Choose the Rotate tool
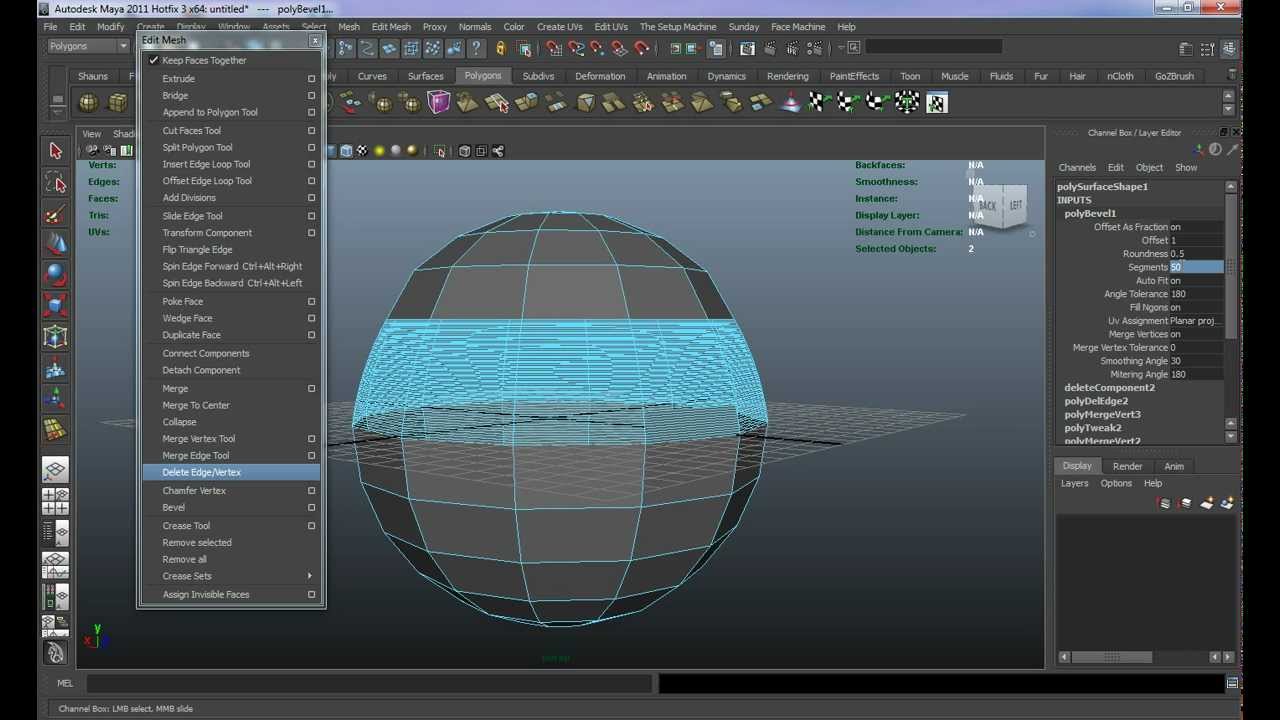This screenshot has height=720, width=1280. pos(55,275)
